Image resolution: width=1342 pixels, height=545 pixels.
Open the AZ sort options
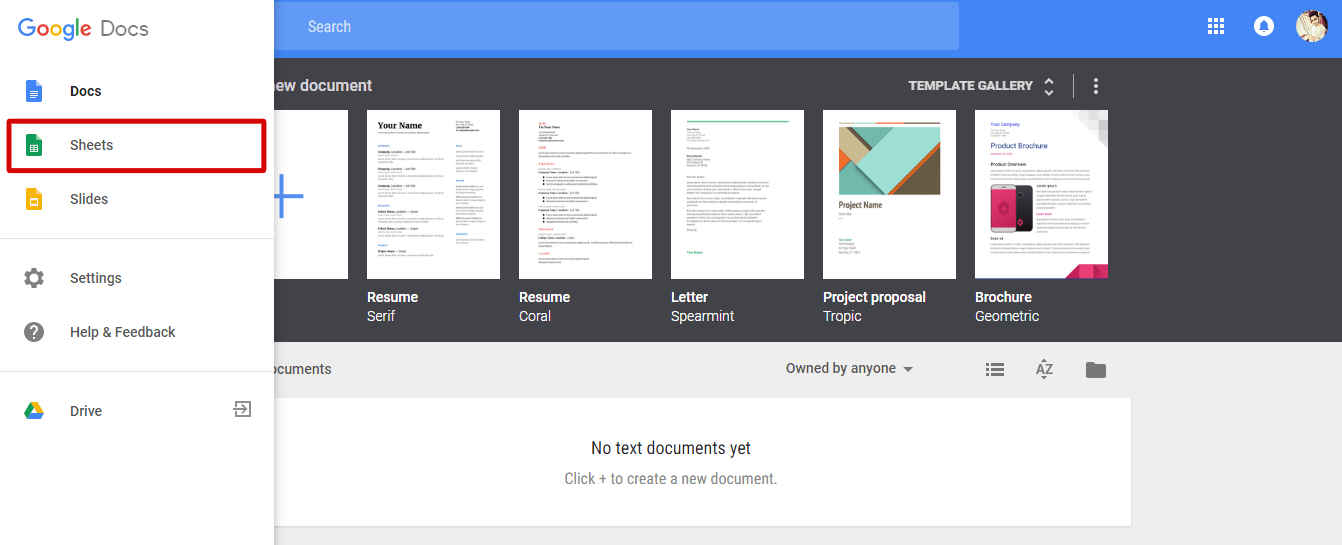pyautogui.click(x=1045, y=369)
